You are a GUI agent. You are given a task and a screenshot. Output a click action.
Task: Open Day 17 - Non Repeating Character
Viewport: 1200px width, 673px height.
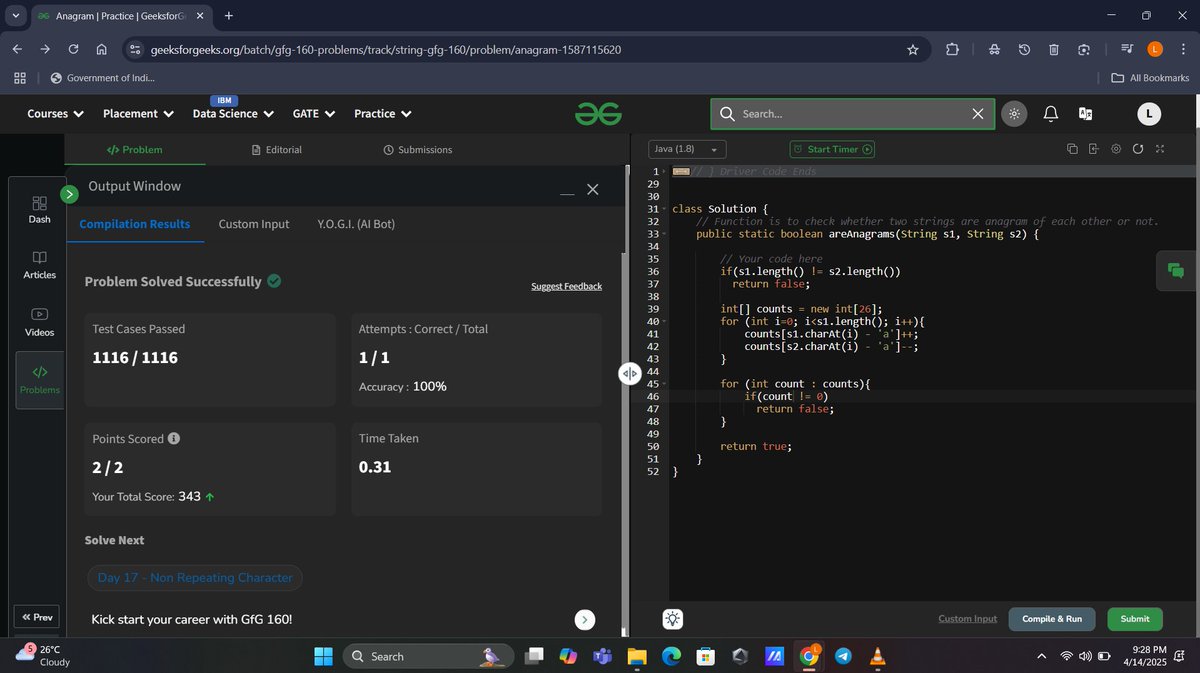(x=195, y=577)
